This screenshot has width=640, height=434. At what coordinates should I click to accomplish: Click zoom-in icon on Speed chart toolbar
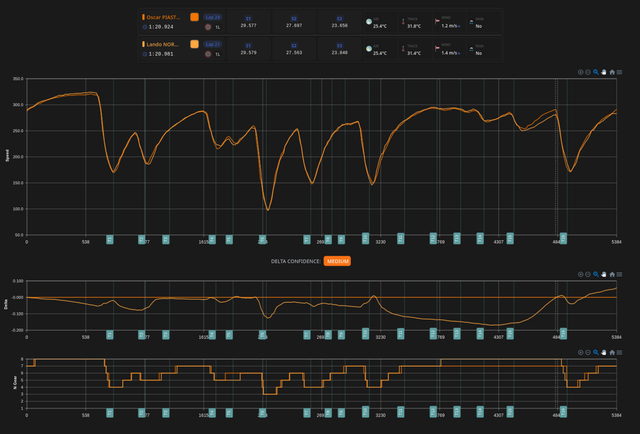[x=581, y=72]
